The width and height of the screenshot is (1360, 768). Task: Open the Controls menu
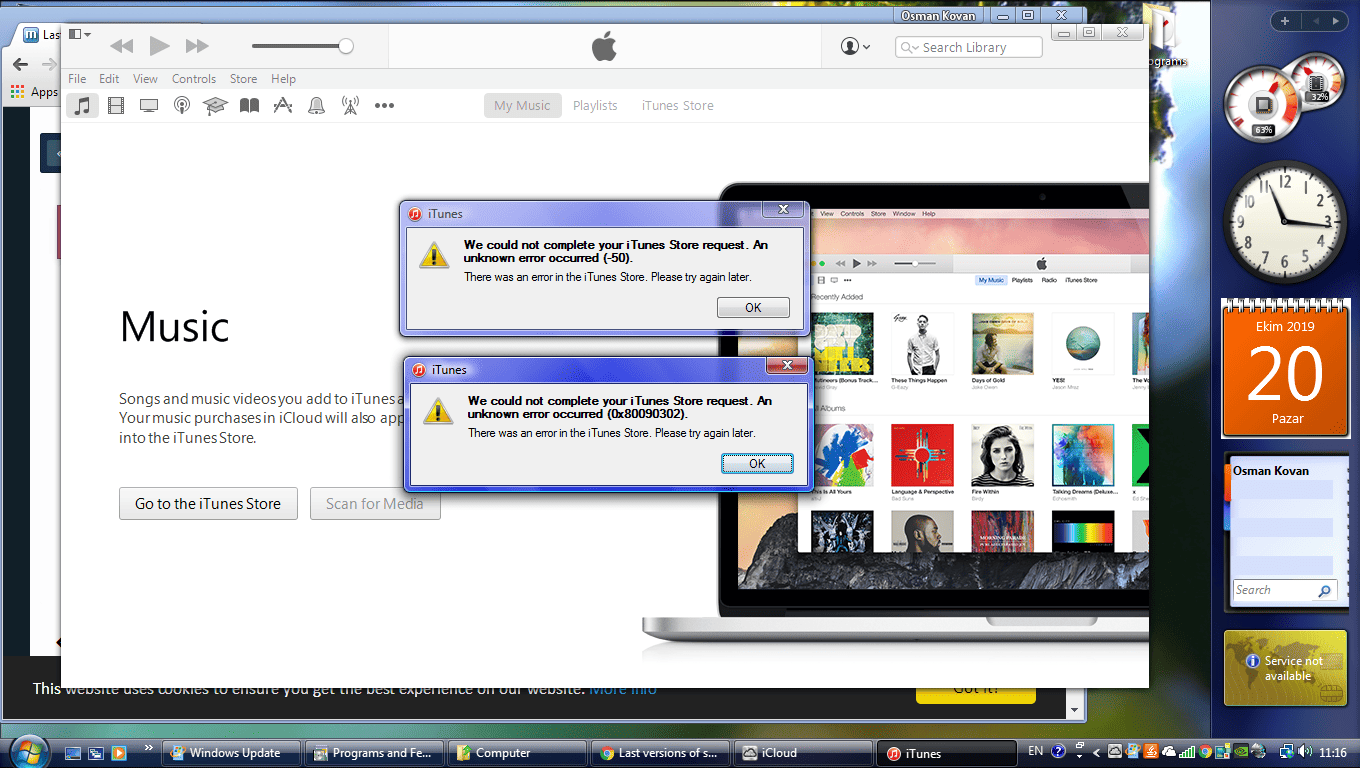coord(193,79)
